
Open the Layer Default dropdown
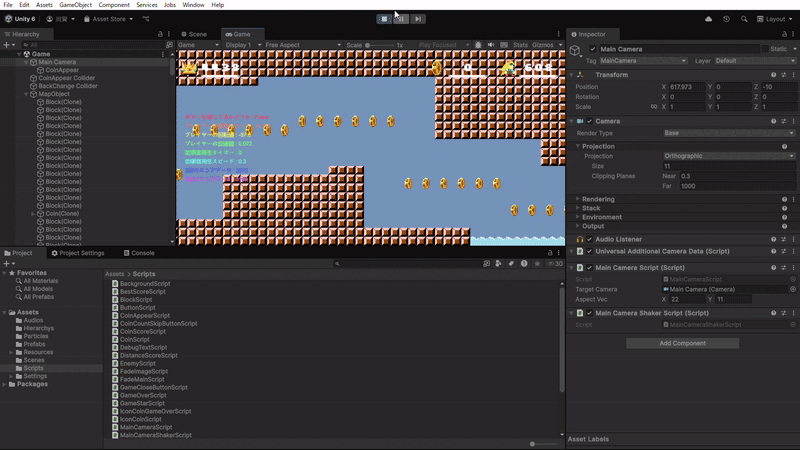(x=754, y=61)
